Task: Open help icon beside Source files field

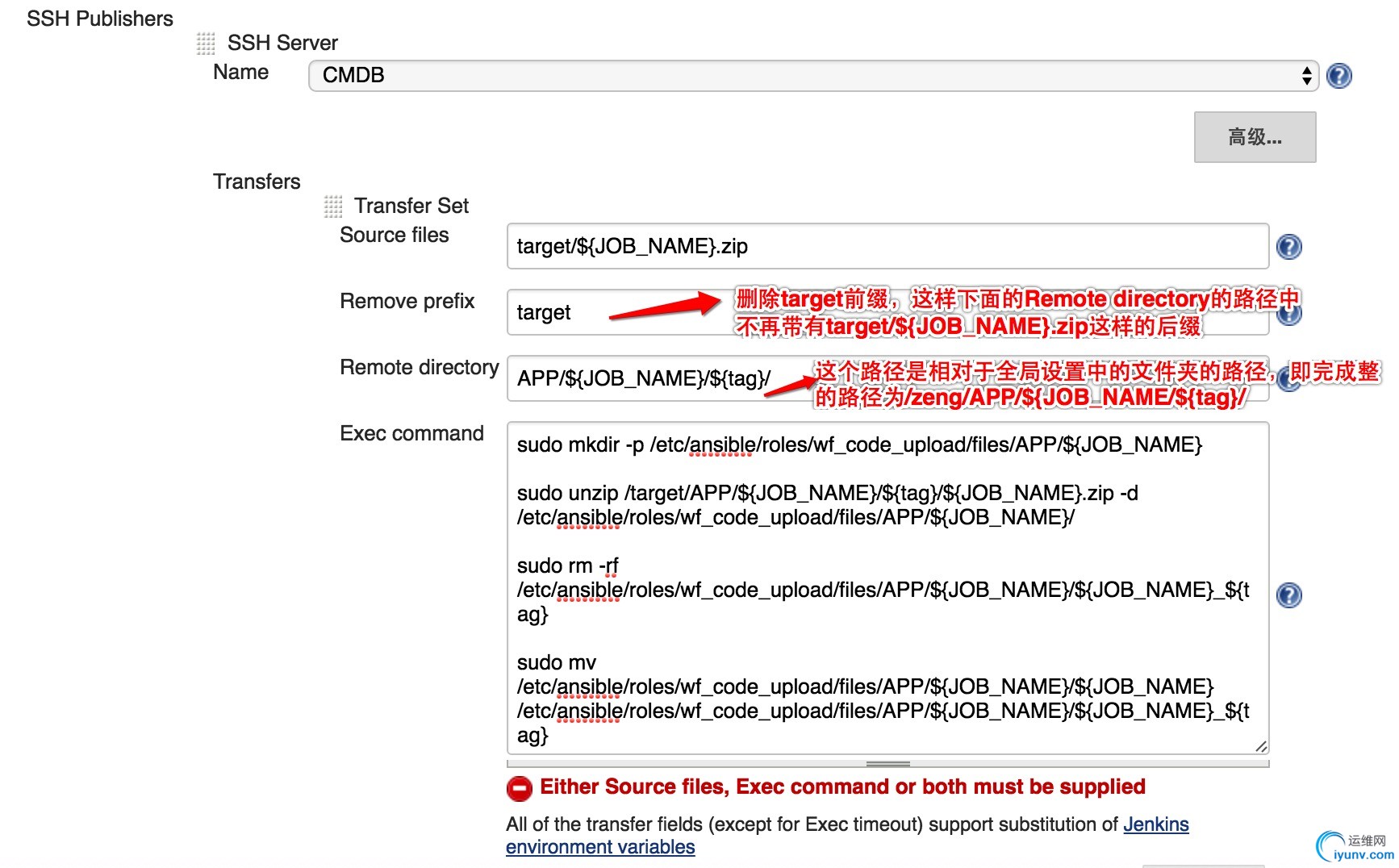Action: tap(1288, 246)
